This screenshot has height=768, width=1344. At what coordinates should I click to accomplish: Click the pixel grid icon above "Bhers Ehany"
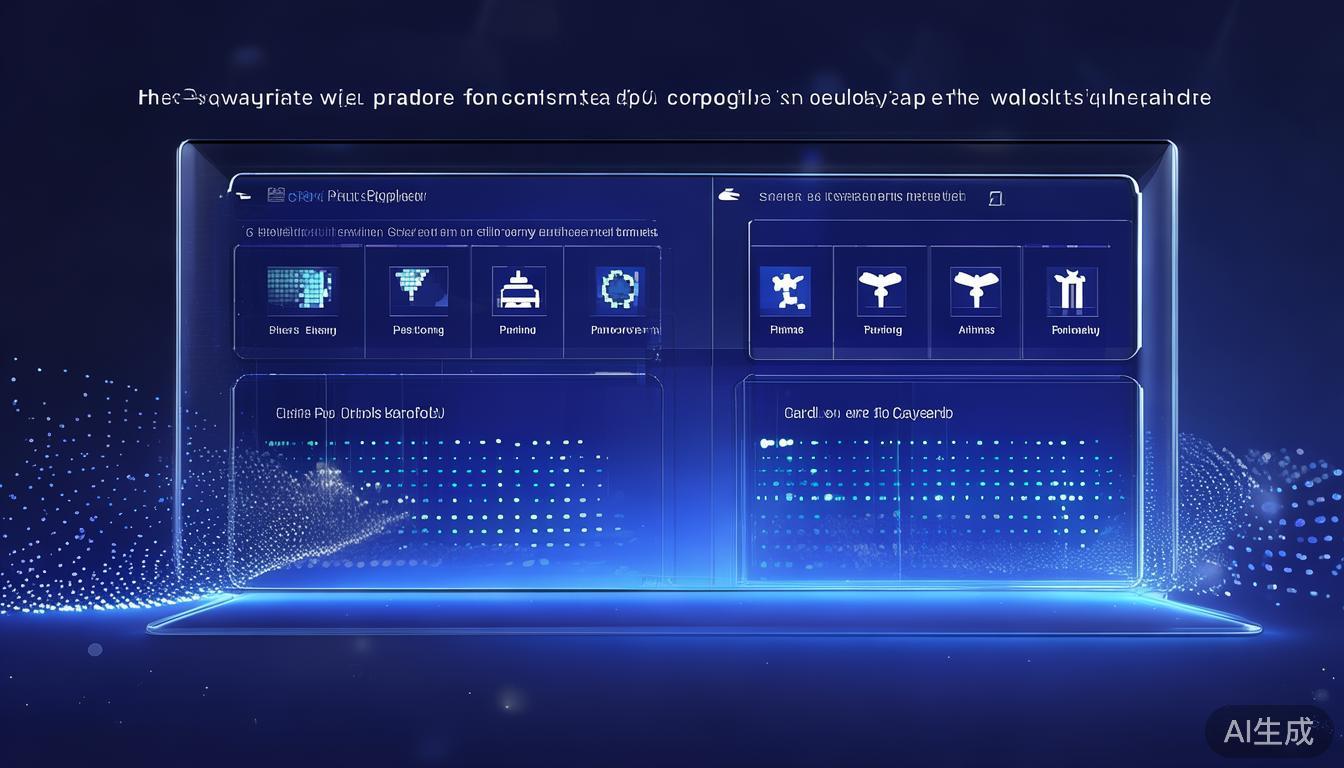point(301,288)
